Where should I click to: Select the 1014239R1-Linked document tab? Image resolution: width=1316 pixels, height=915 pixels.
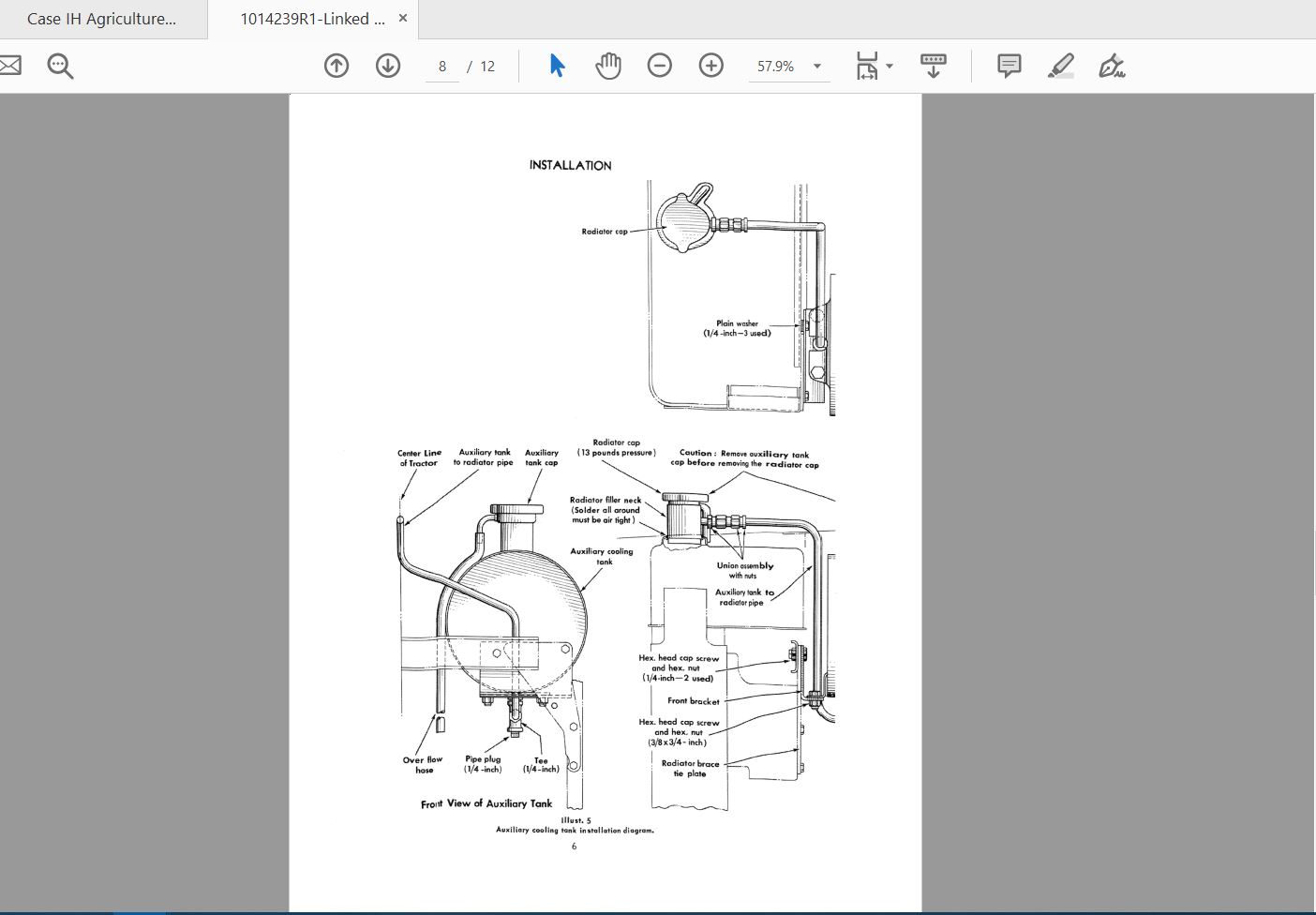[312, 19]
